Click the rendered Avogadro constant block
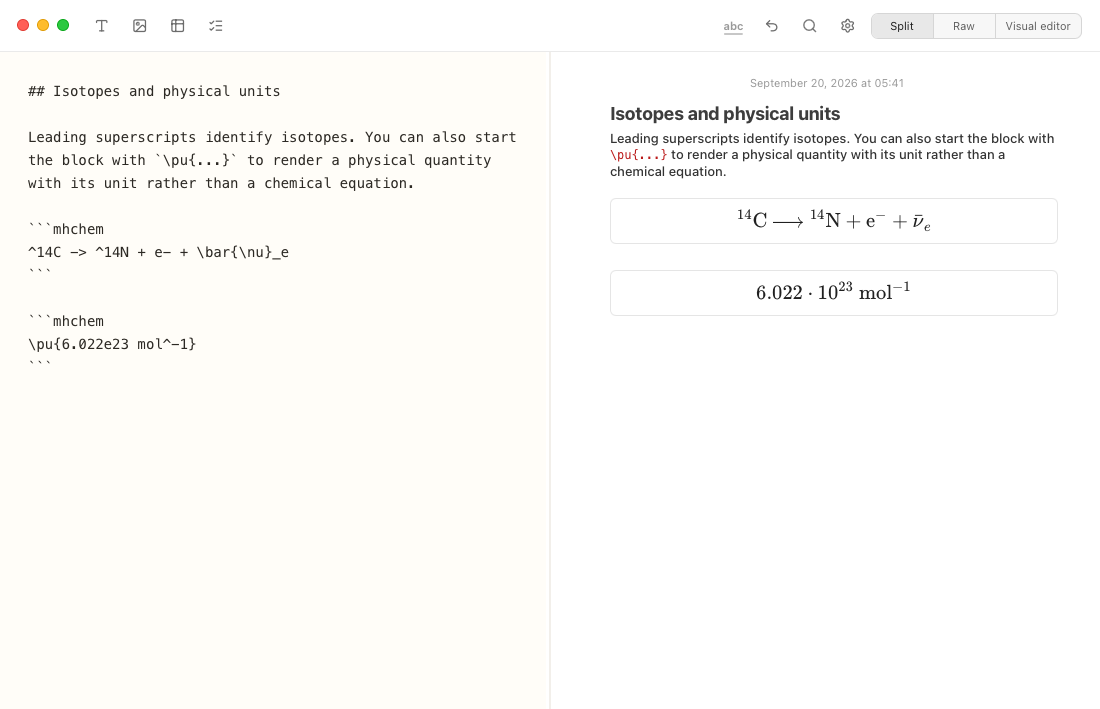Viewport: 1100px width, 709px height. (833, 293)
